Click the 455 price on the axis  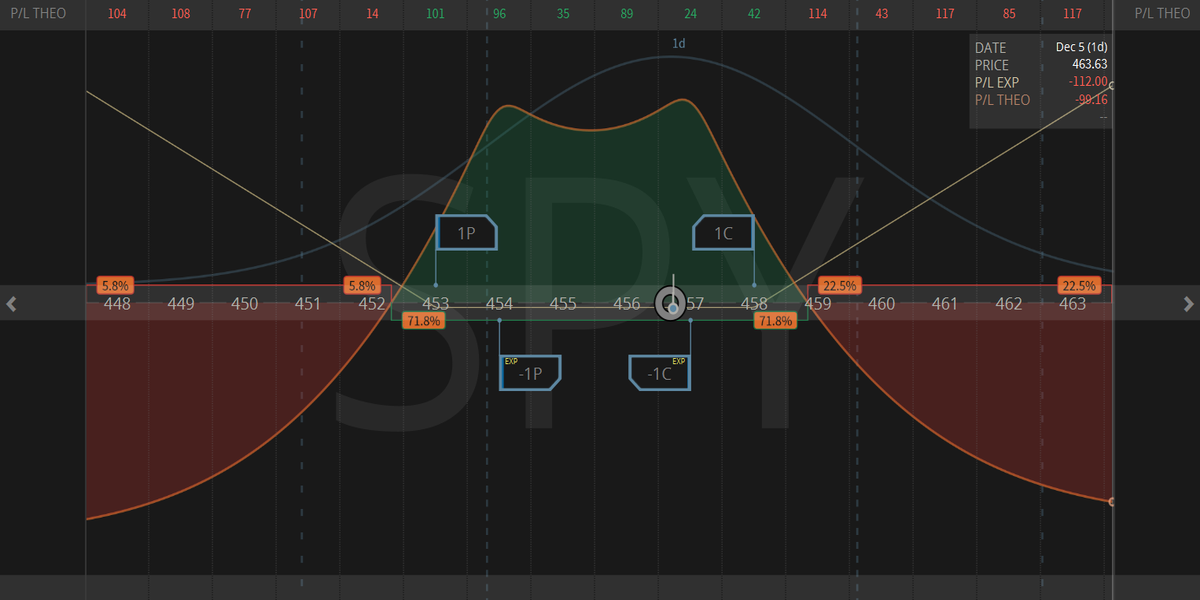coord(563,304)
